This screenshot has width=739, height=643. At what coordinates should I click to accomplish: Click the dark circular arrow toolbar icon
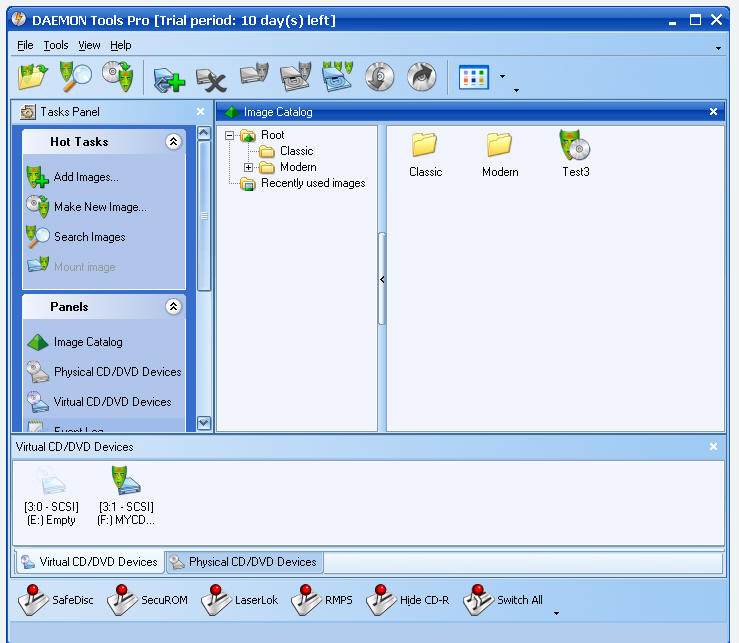(x=422, y=76)
